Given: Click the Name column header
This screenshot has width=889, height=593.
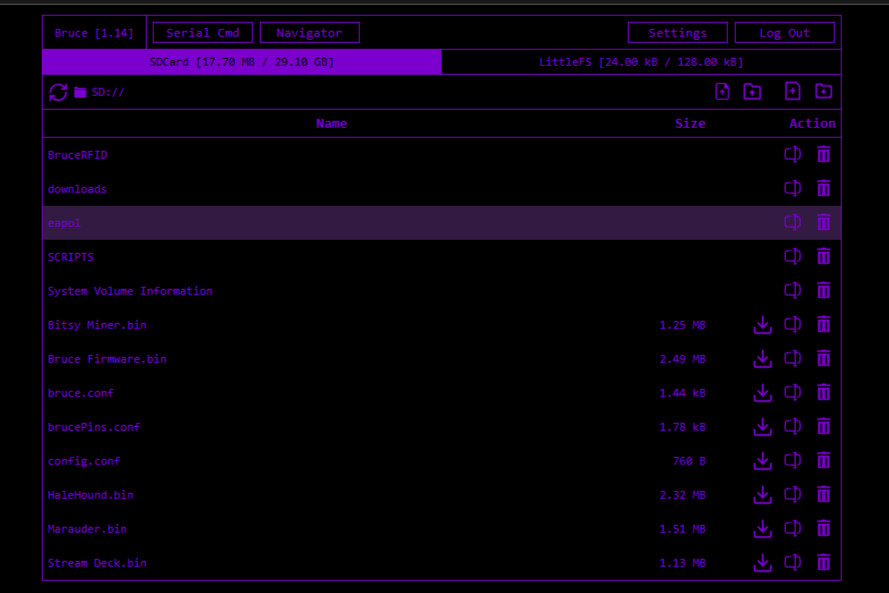Looking at the screenshot, I should [332, 124].
